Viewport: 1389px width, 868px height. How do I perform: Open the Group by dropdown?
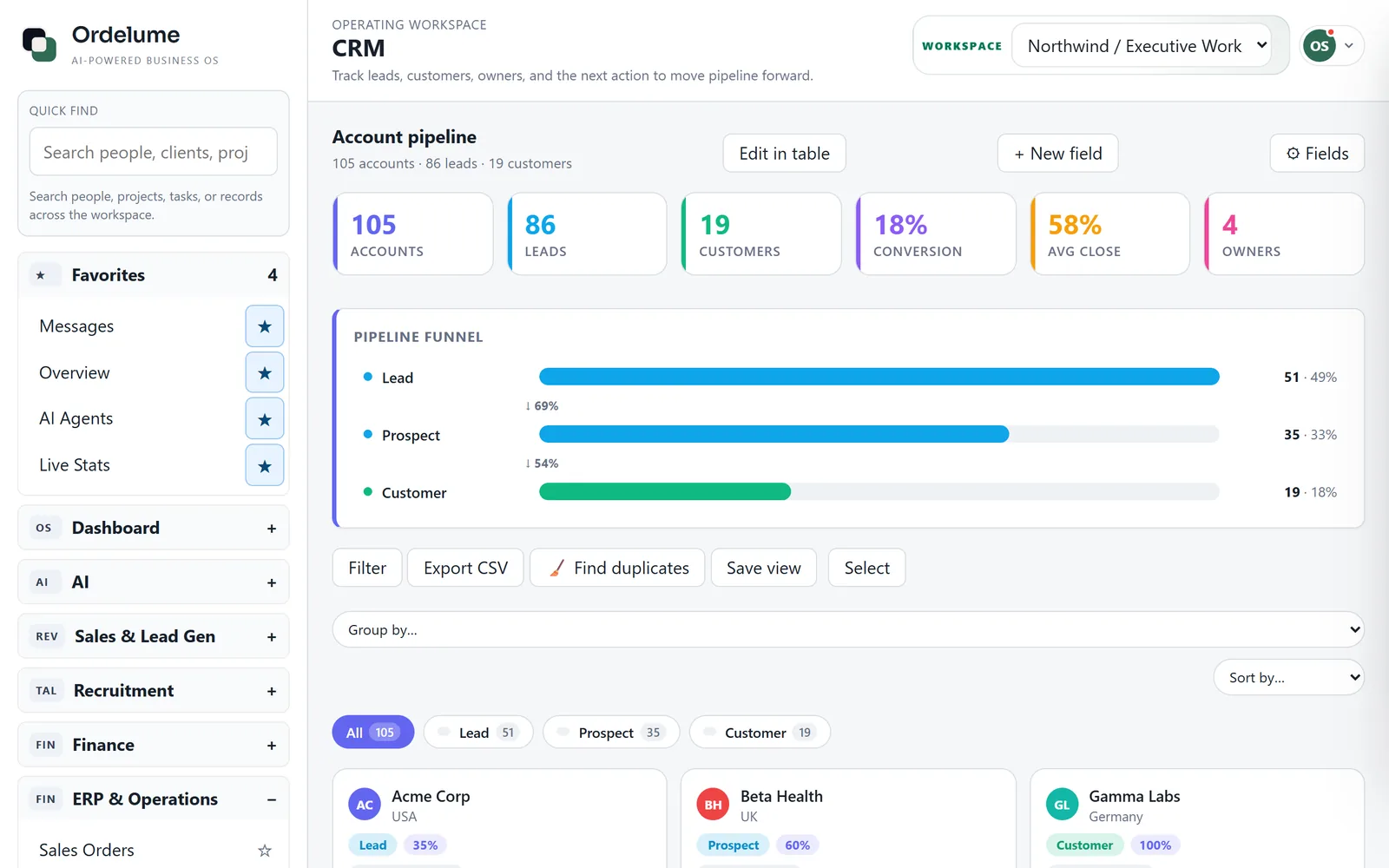coord(848,629)
